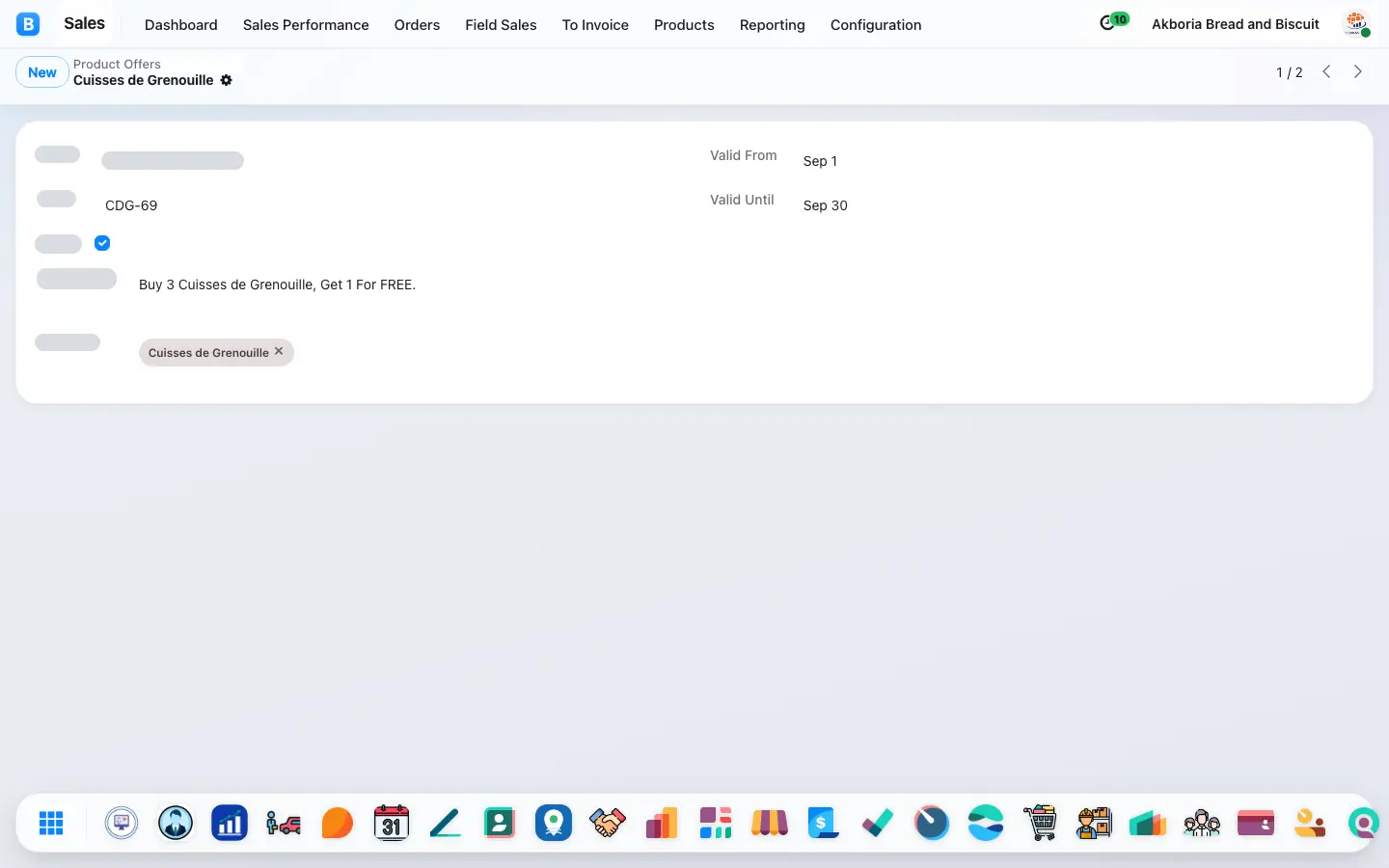Open the orange speech bubble discuss app

click(338, 823)
